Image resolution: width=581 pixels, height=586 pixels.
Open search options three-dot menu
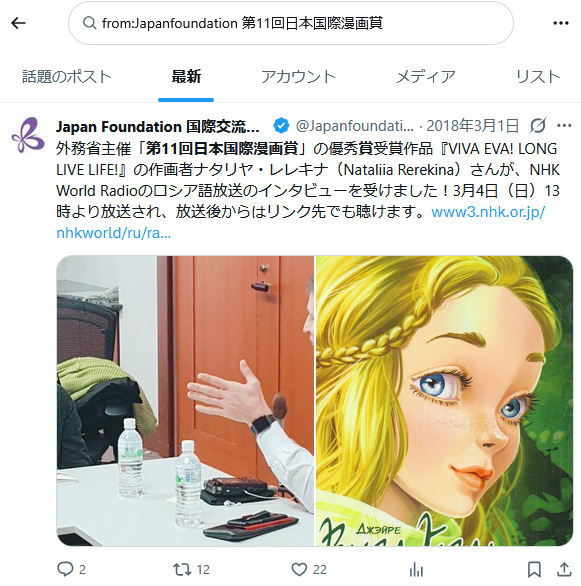pyautogui.click(x=560, y=23)
